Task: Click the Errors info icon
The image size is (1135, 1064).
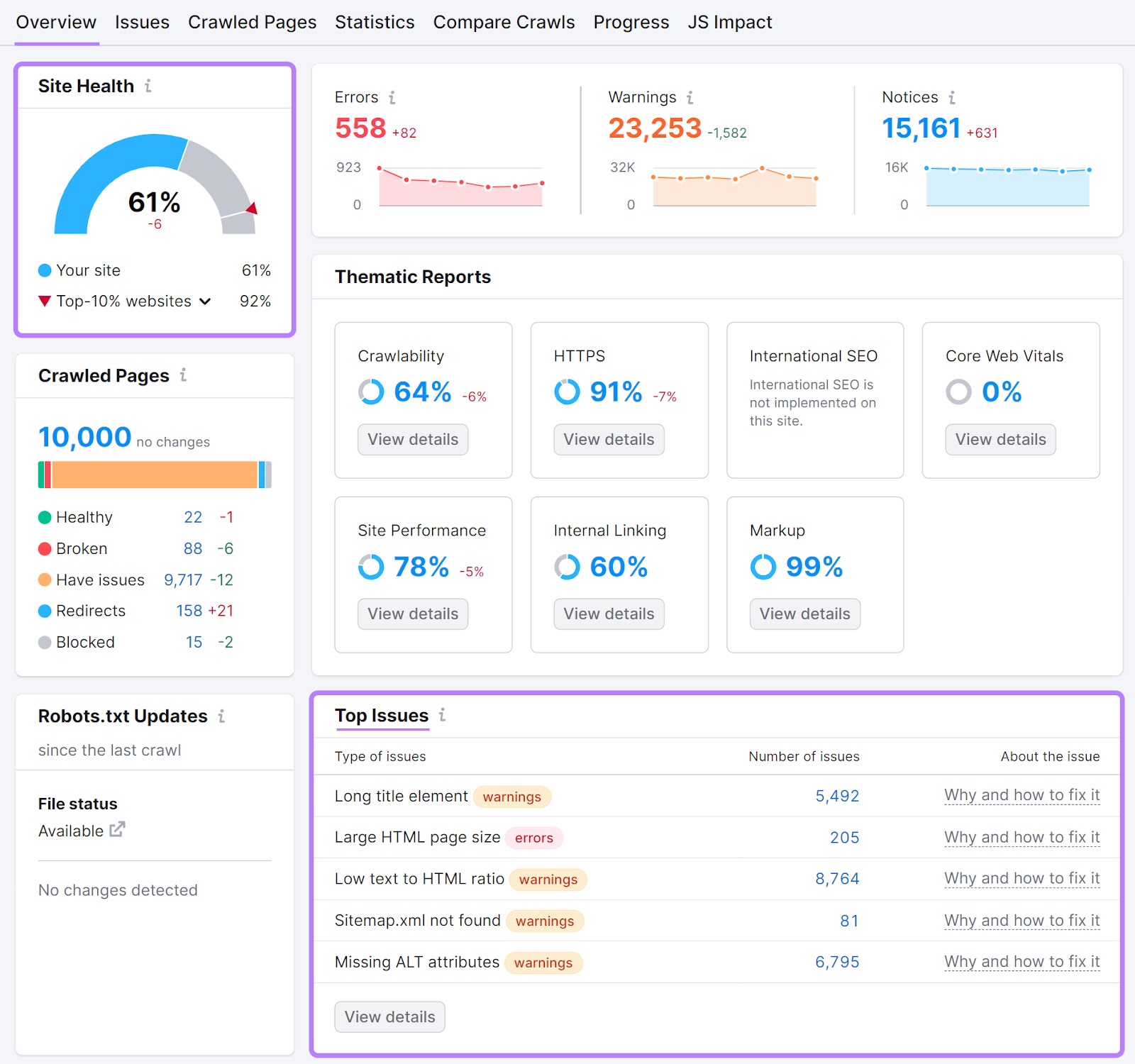Action: point(393,97)
